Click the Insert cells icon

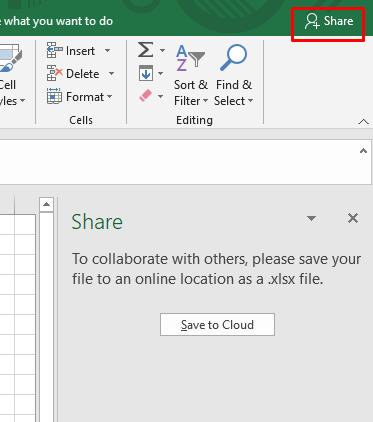pos(55,51)
